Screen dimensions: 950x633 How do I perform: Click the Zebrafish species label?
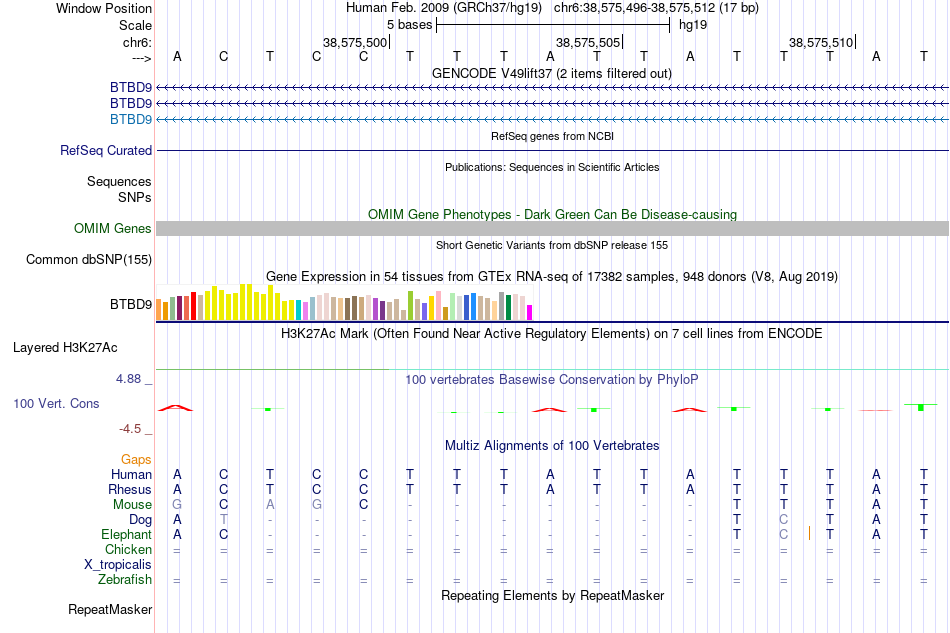[125, 580]
